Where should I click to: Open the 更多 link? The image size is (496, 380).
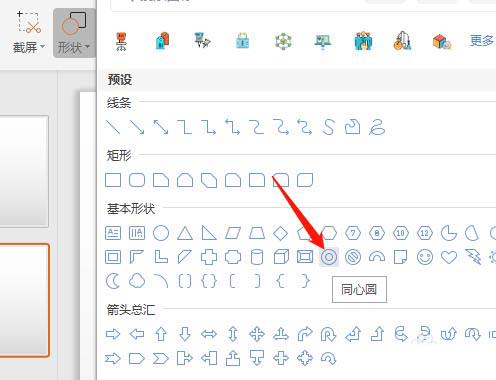click(481, 41)
